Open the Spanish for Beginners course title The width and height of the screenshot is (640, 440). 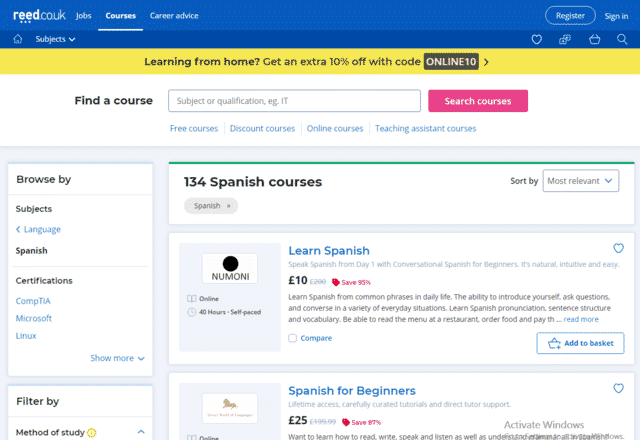click(x=352, y=391)
